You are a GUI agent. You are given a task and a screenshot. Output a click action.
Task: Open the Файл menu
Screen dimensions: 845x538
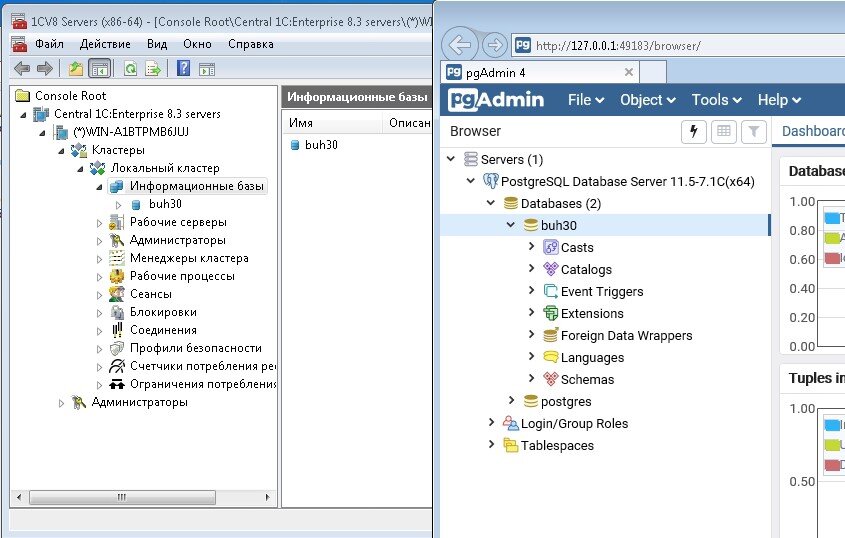pos(50,44)
